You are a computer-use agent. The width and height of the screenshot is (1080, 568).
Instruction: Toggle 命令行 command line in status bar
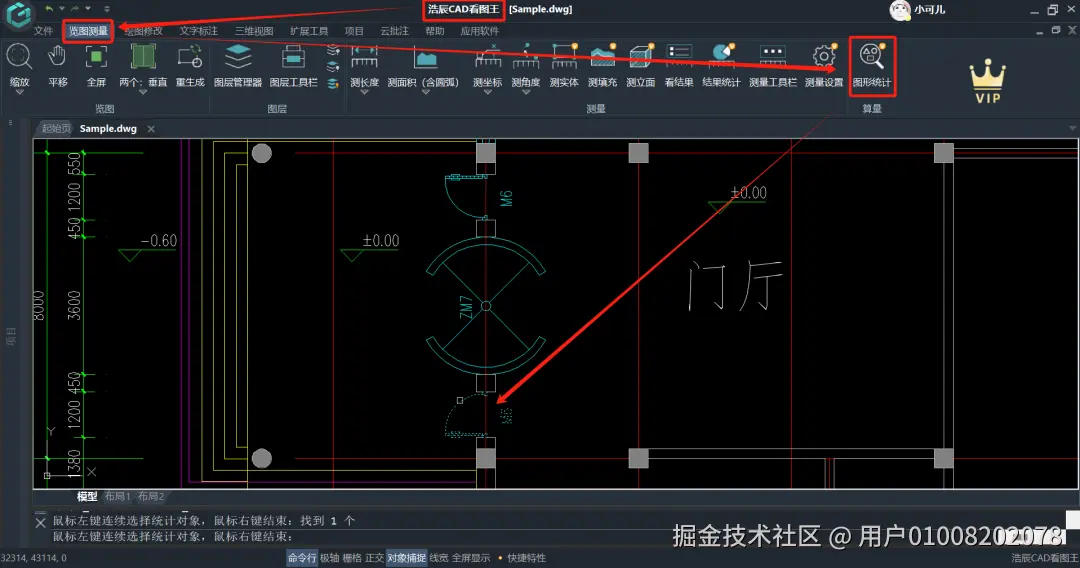click(x=302, y=558)
